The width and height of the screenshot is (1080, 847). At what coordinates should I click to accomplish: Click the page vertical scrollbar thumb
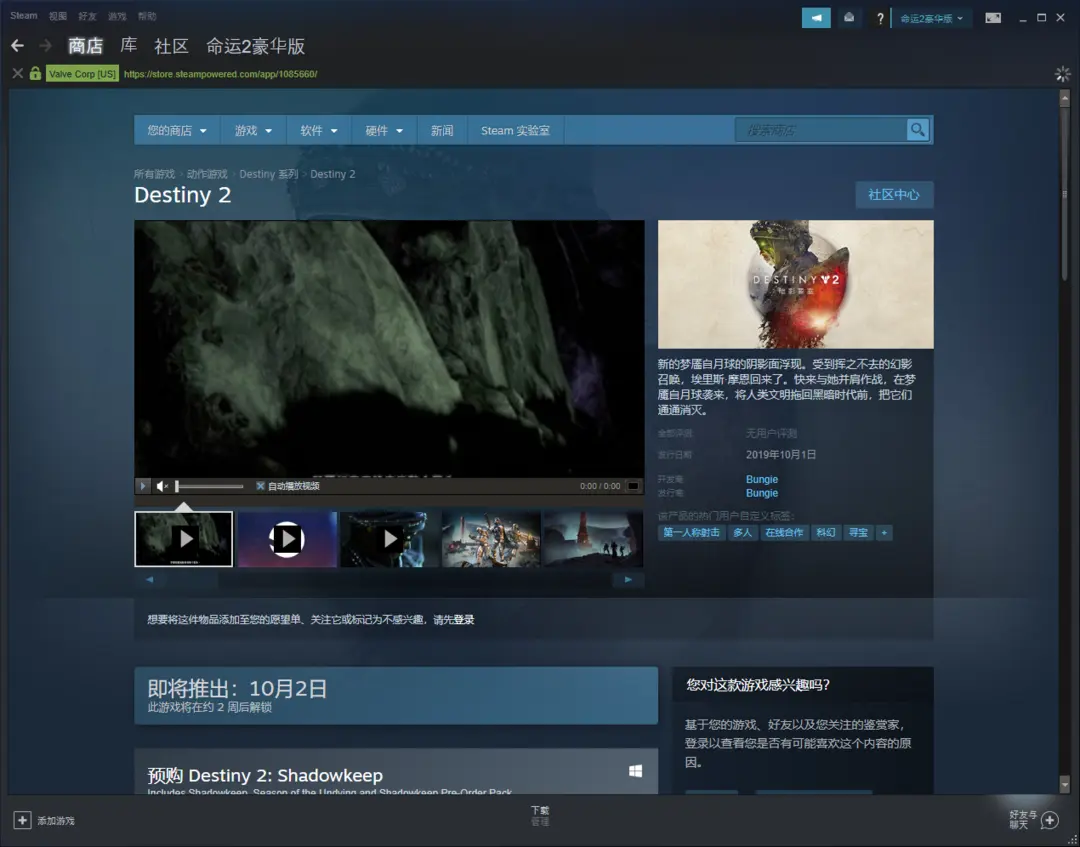(x=1065, y=194)
